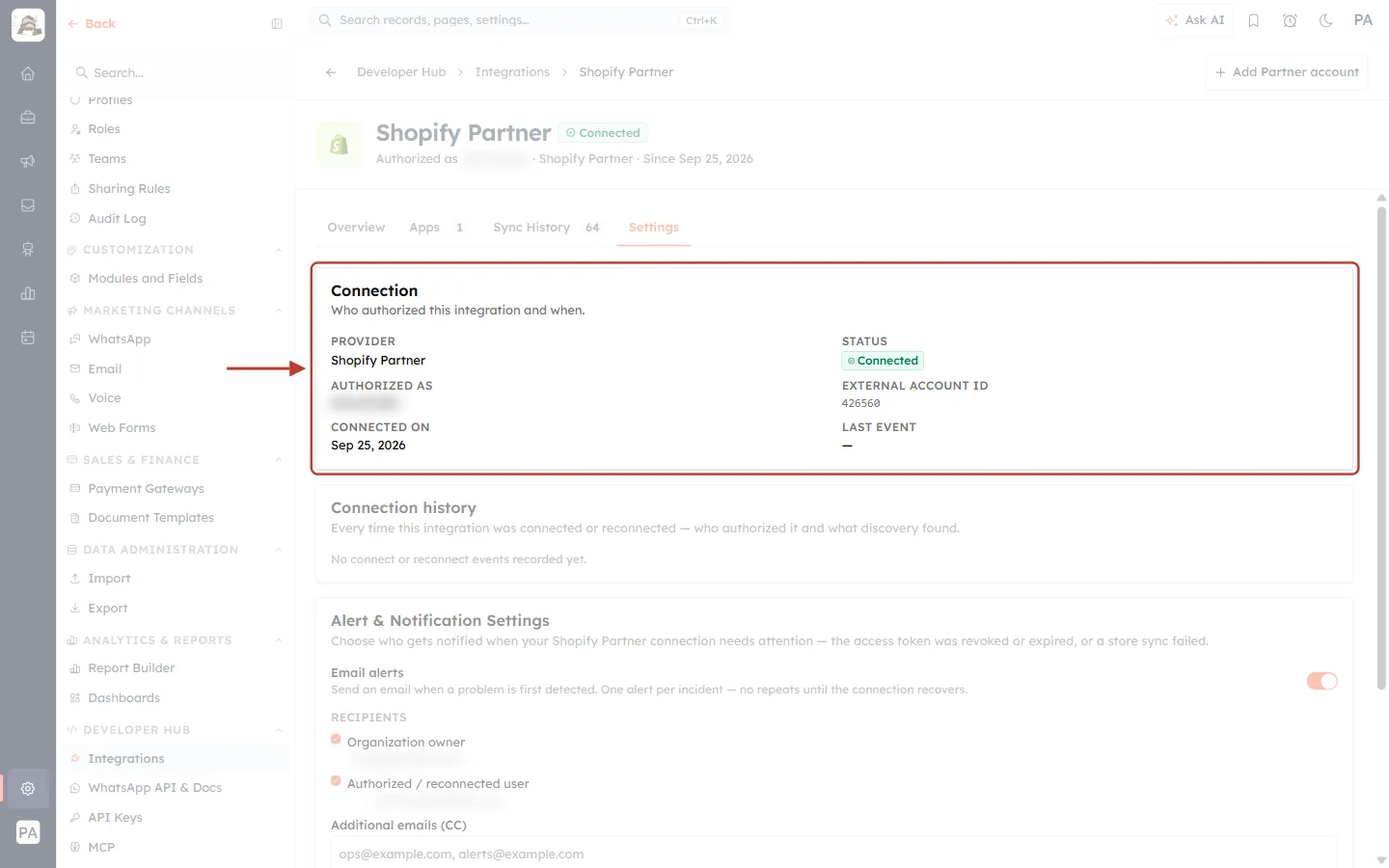The image size is (1389, 868).
Task: Open the bar chart analytics icon
Action: [28, 293]
